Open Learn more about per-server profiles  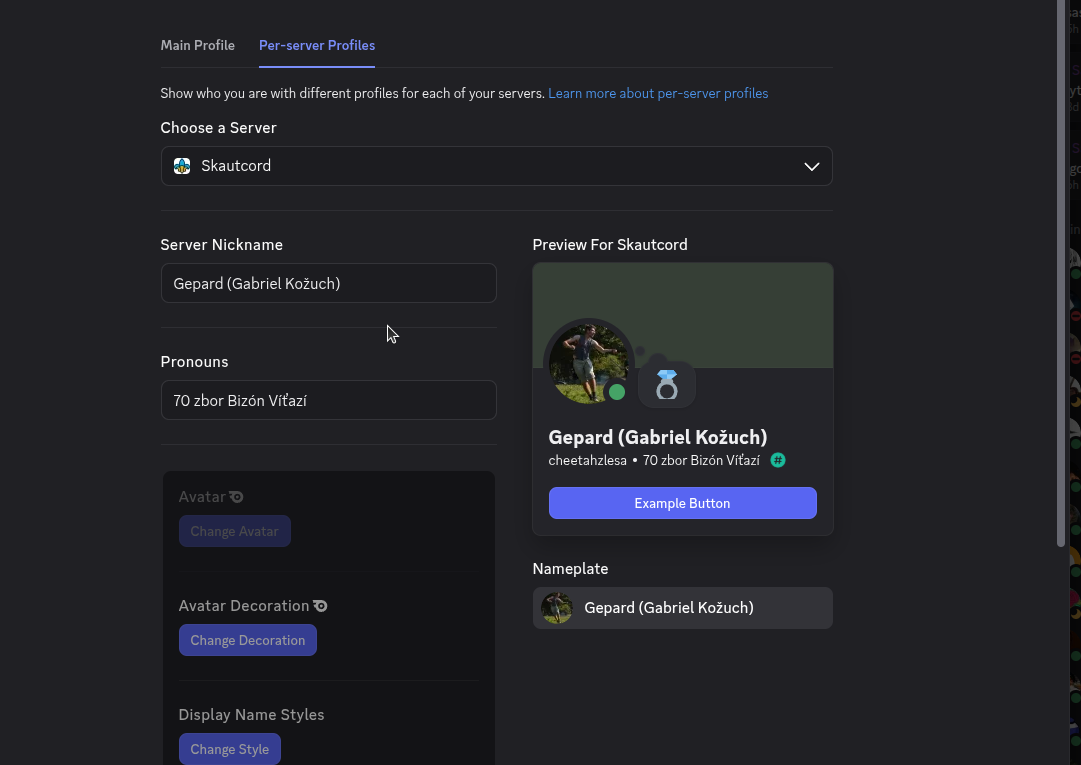point(657,93)
